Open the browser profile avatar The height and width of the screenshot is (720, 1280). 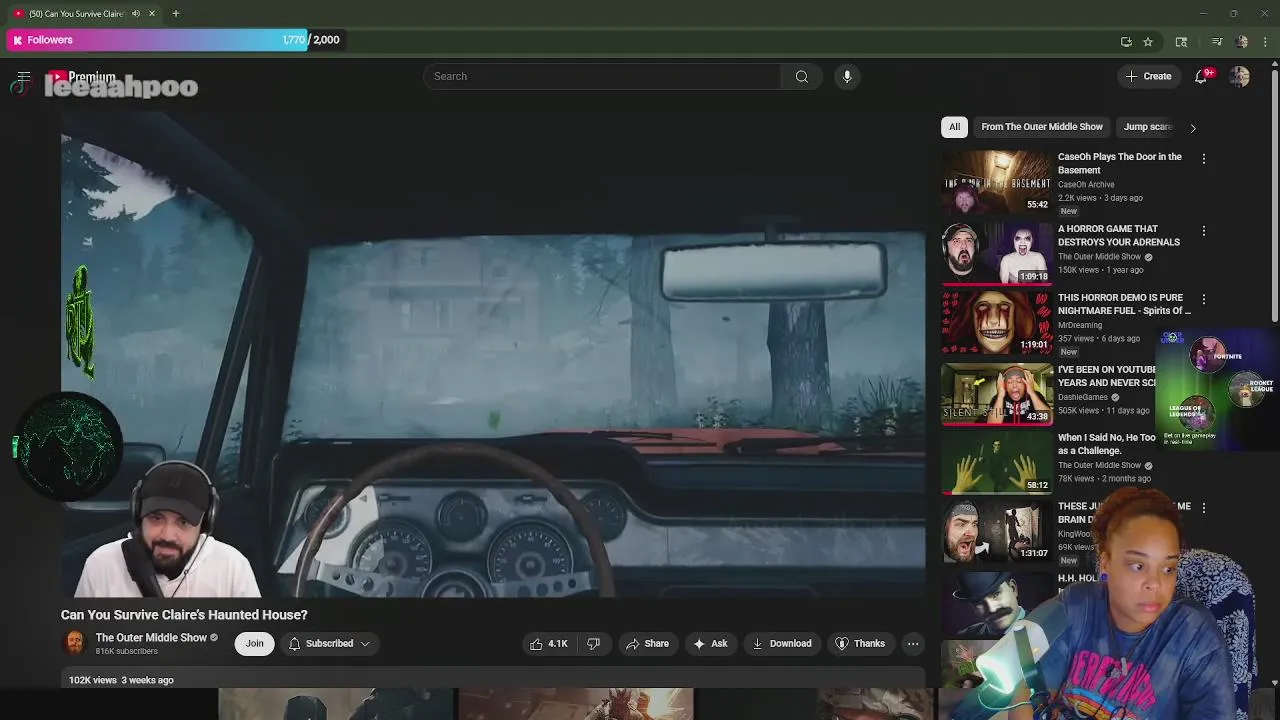pos(1242,41)
